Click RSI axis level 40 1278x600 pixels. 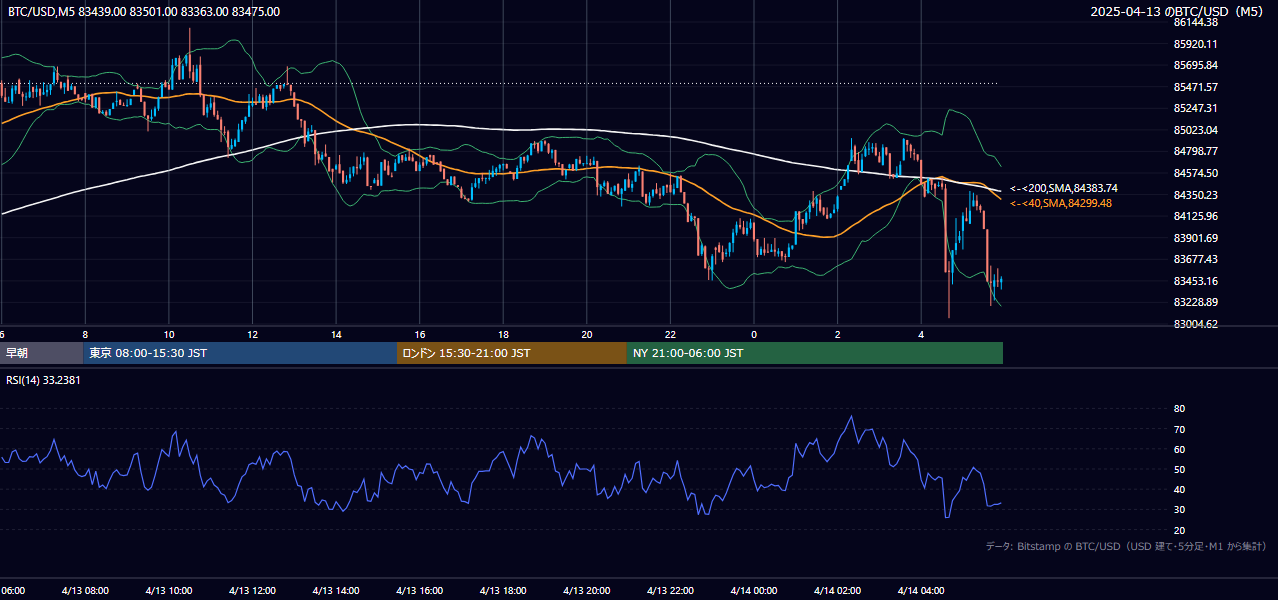[1180, 489]
